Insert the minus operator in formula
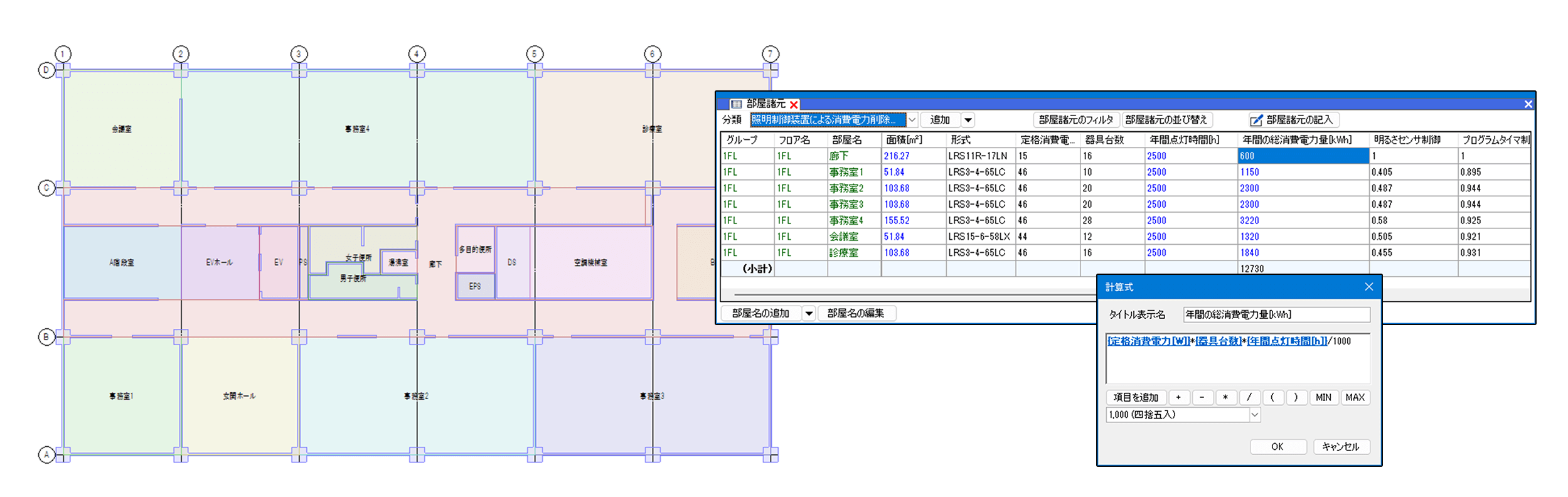The height and width of the screenshot is (497, 1568). (x=1202, y=397)
